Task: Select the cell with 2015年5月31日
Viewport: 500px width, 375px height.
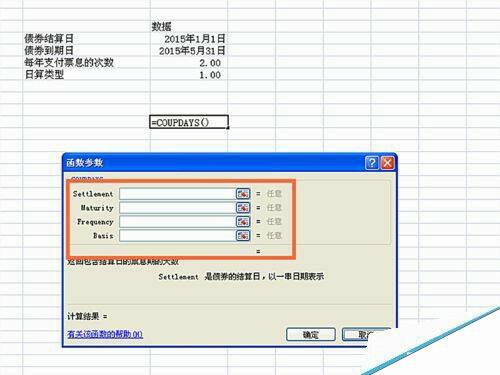Action: (189, 51)
